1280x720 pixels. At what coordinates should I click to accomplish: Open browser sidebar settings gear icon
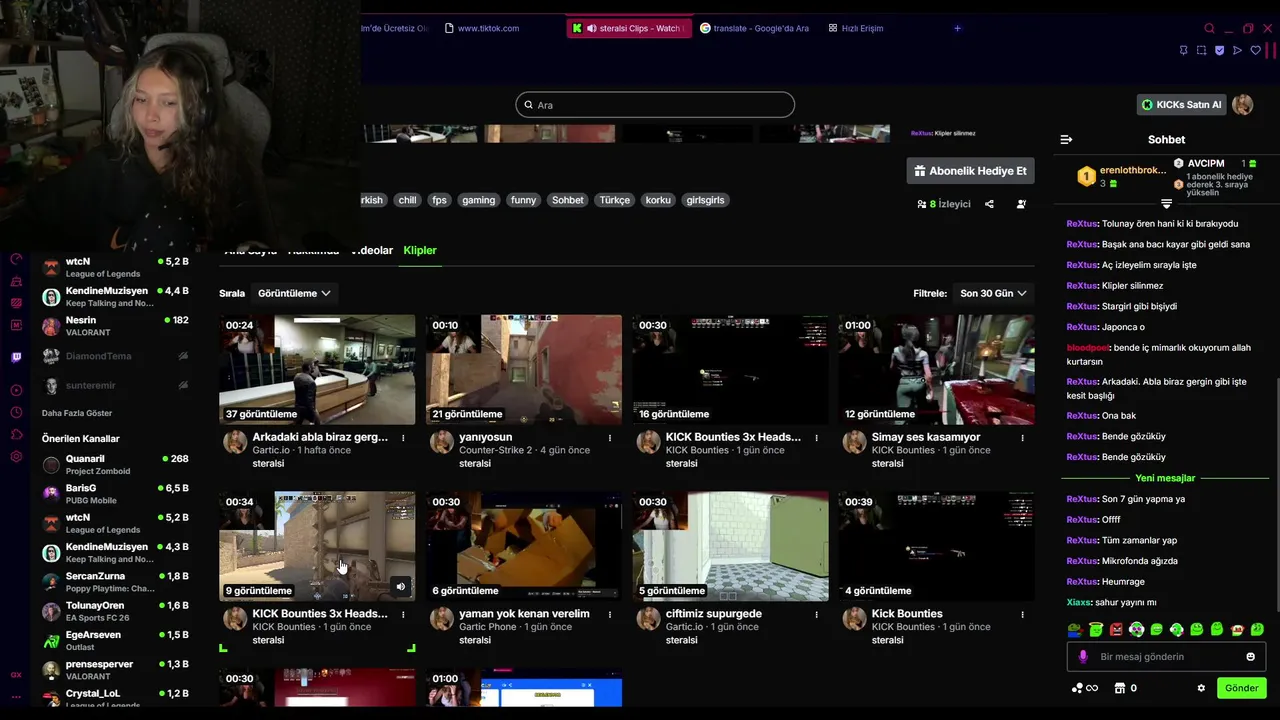16,457
